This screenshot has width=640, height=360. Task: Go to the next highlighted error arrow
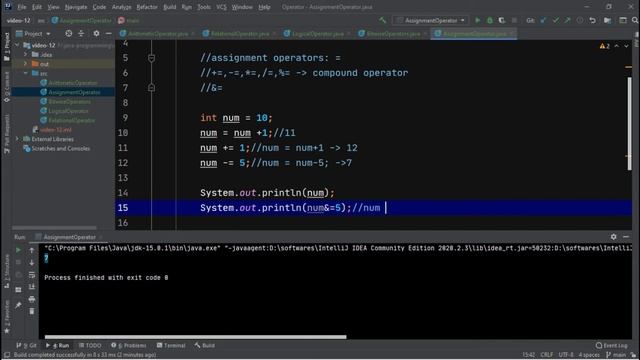pos(626,46)
